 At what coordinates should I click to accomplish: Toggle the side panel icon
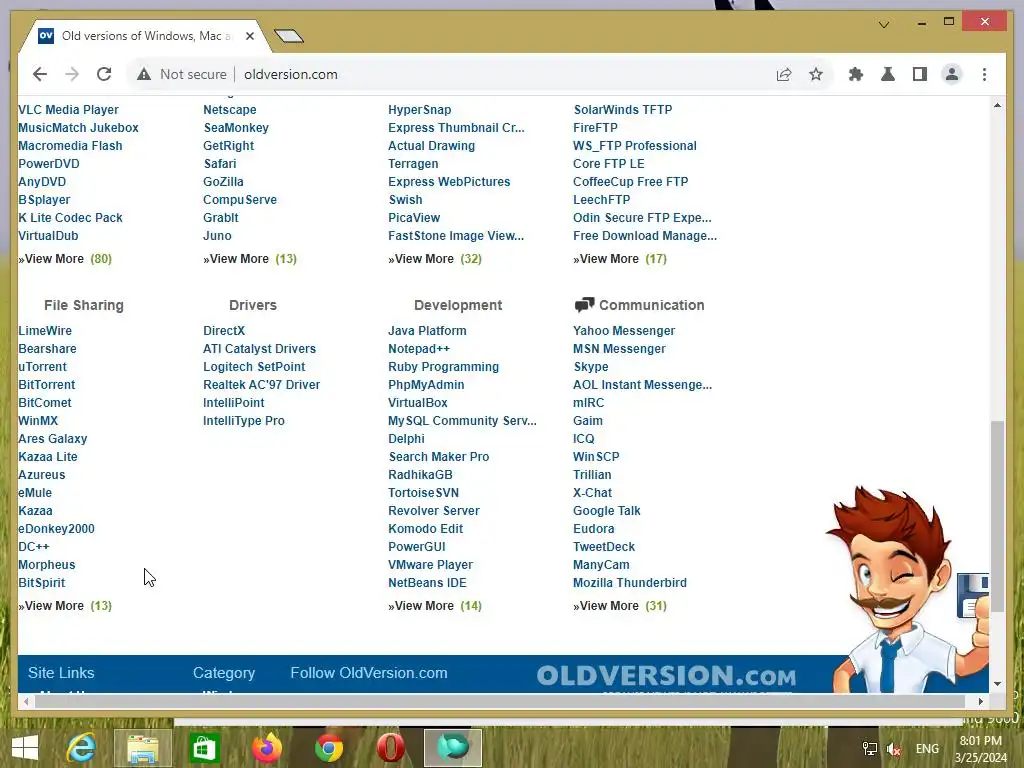920,74
